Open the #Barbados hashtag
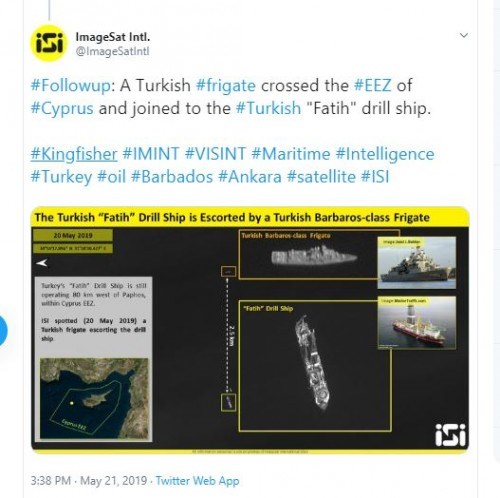This screenshot has height=498, width=500. (172, 177)
